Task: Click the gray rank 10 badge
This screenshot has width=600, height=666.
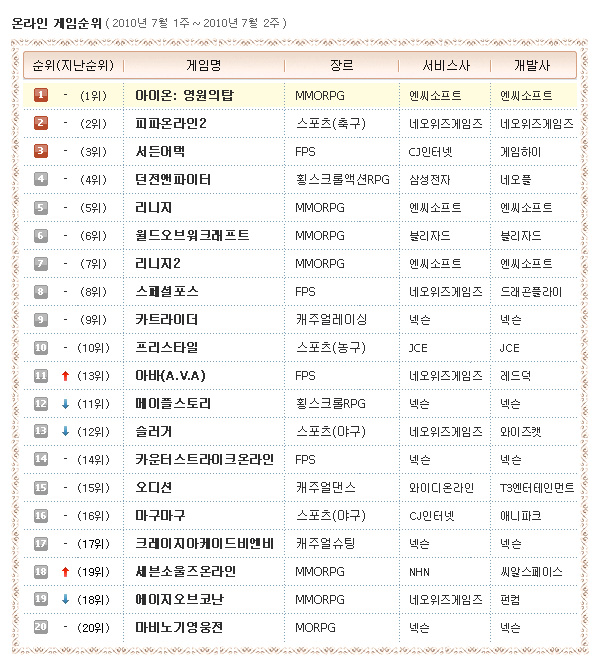Action: [x=41, y=347]
